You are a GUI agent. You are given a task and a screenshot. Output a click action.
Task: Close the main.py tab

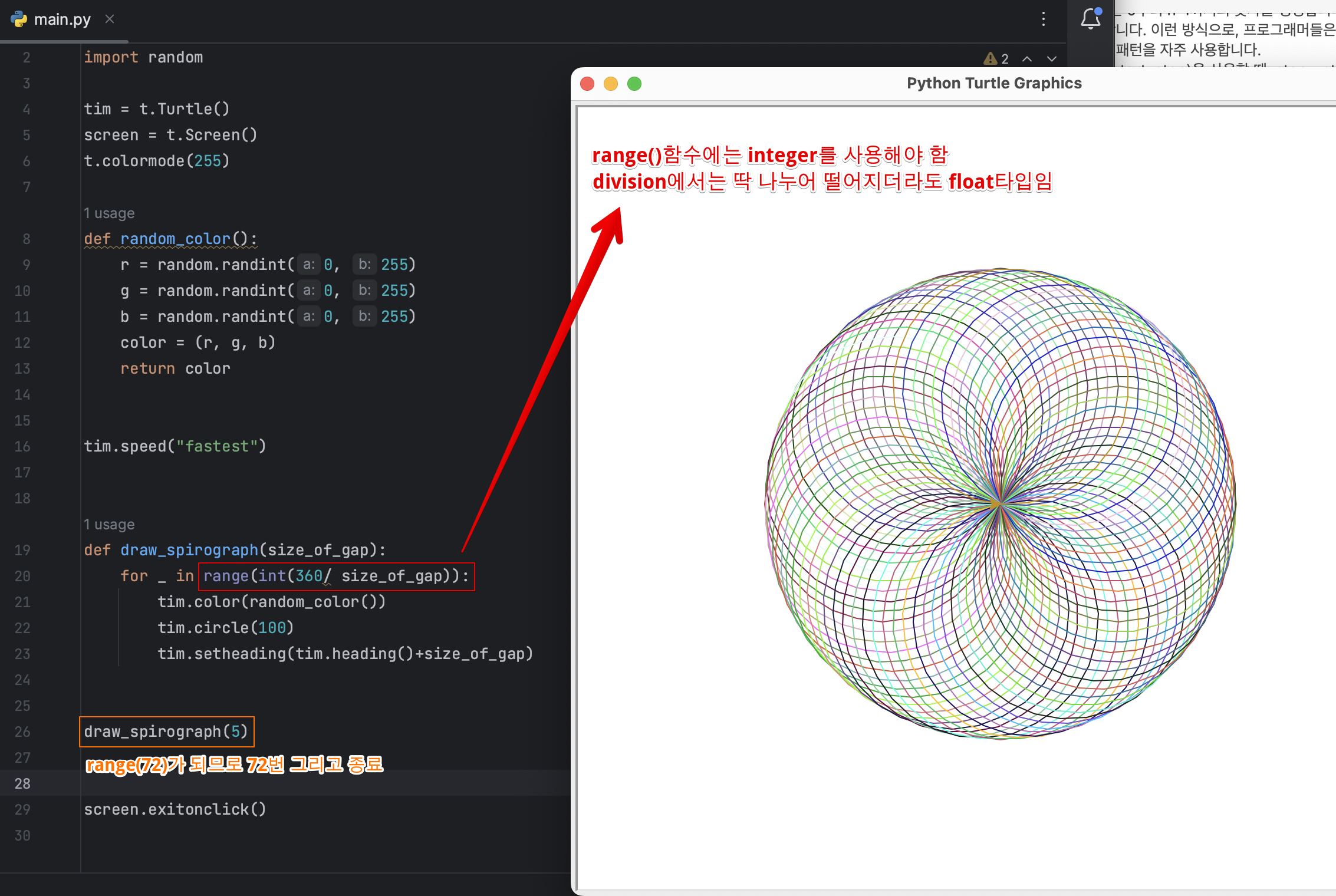pyautogui.click(x=110, y=19)
